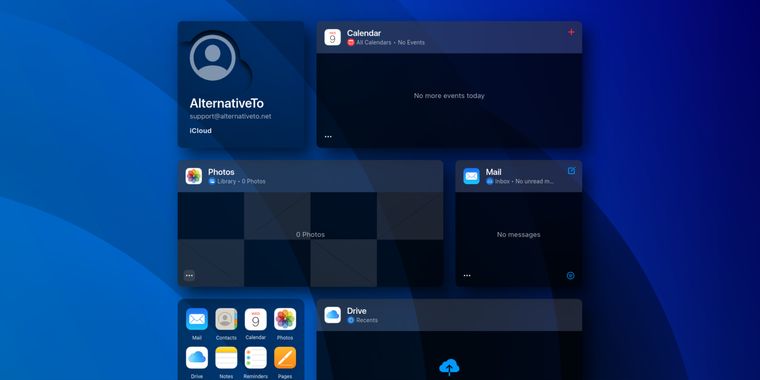Open the Photos tile header icon
This screenshot has height=380, width=760.
(193, 176)
